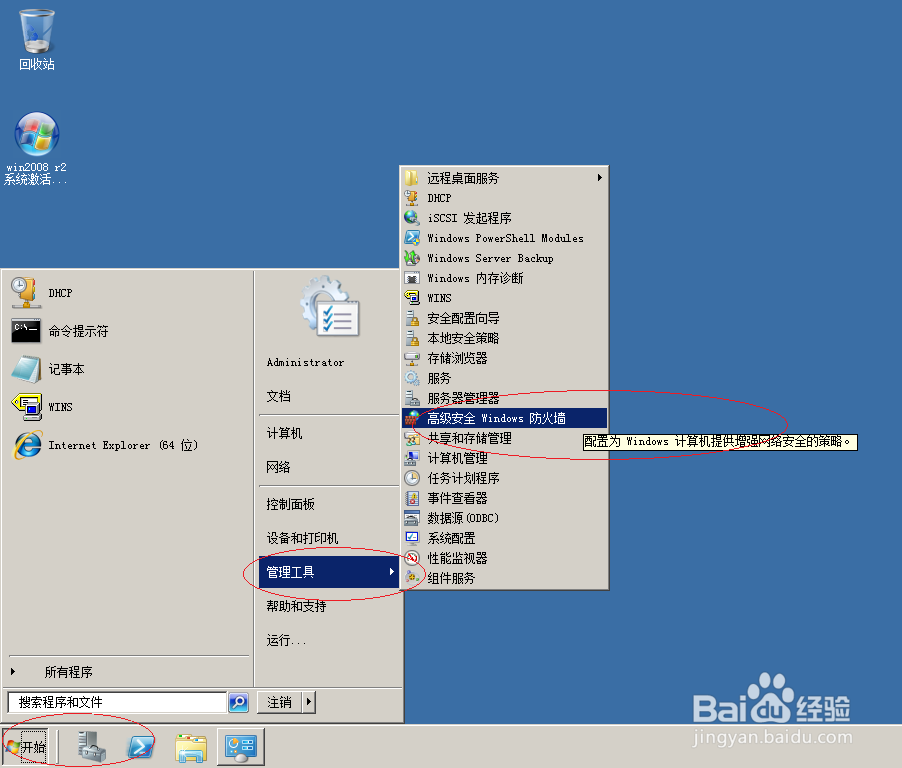Open the Recycle Bin (回收站) desktop icon
Viewport: 902px width, 768px height.
pyautogui.click(x=37, y=39)
